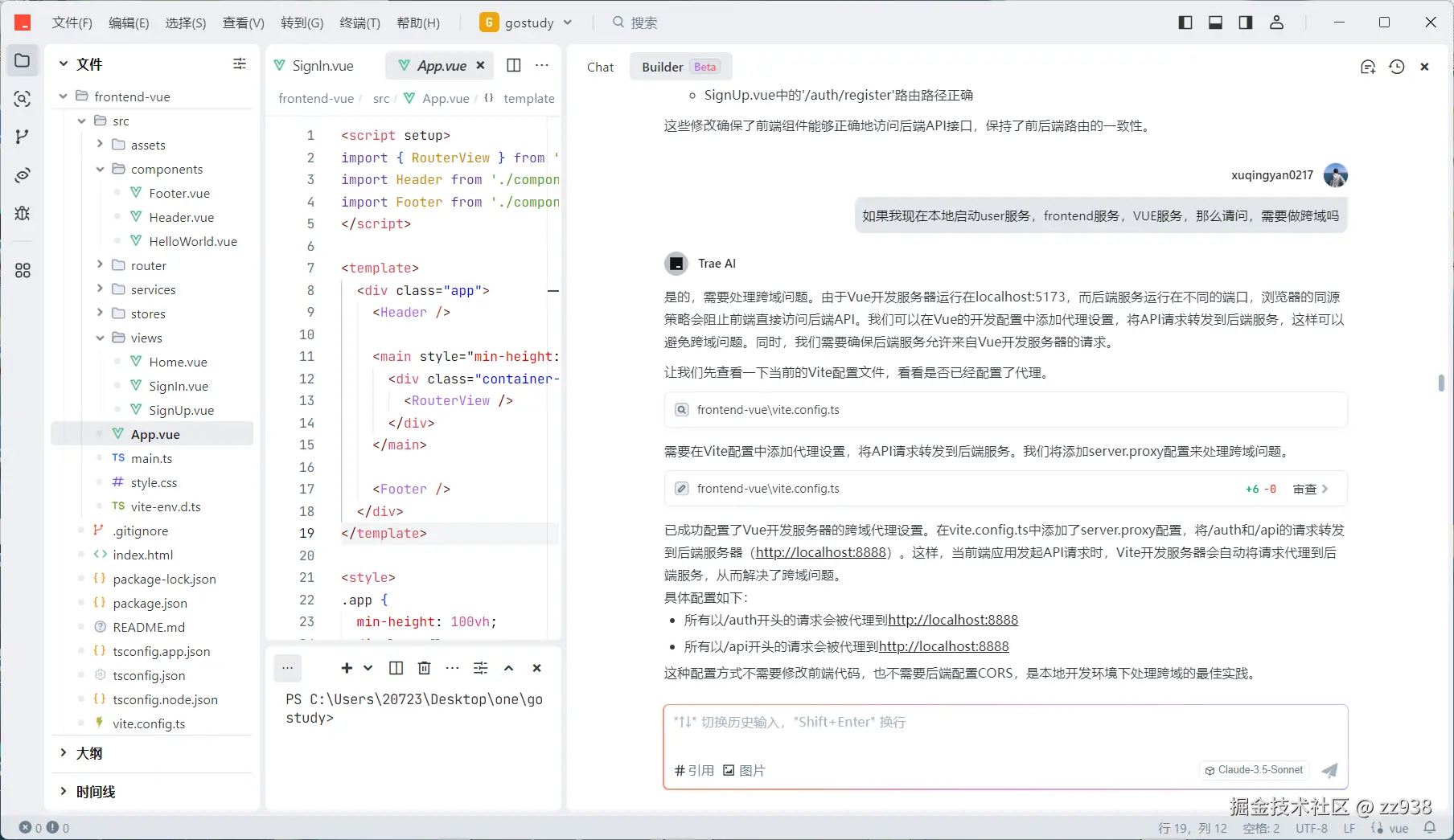Viewport: 1454px width, 840px height.
Task: Click the chat panel scrollbar thumb
Action: (1441, 383)
